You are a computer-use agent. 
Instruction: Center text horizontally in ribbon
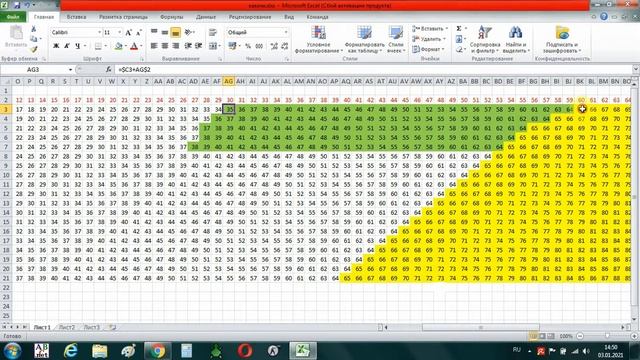(164, 46)
